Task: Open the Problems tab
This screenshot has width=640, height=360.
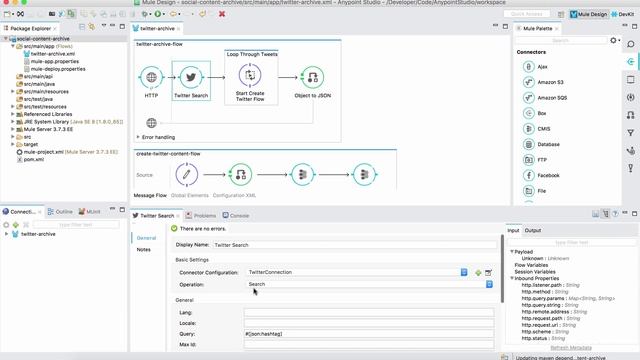Action: 201,216
